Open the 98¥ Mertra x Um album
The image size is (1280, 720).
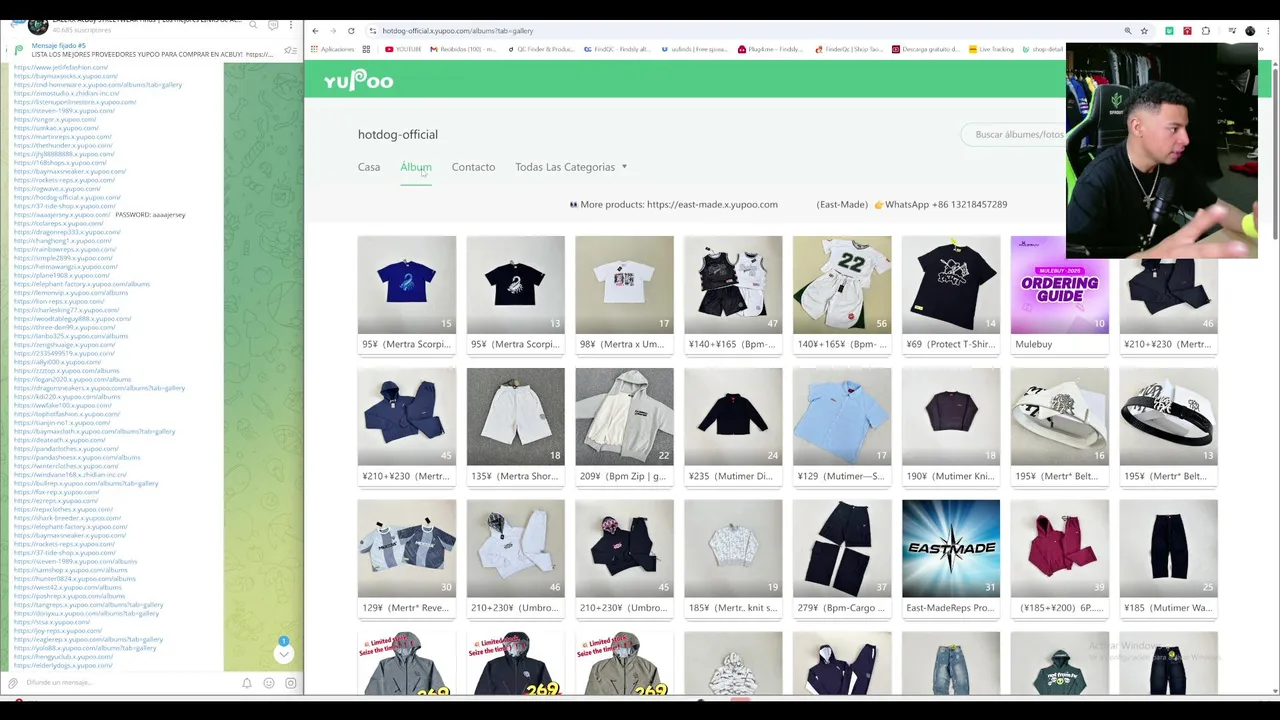(x=624, y=294)
